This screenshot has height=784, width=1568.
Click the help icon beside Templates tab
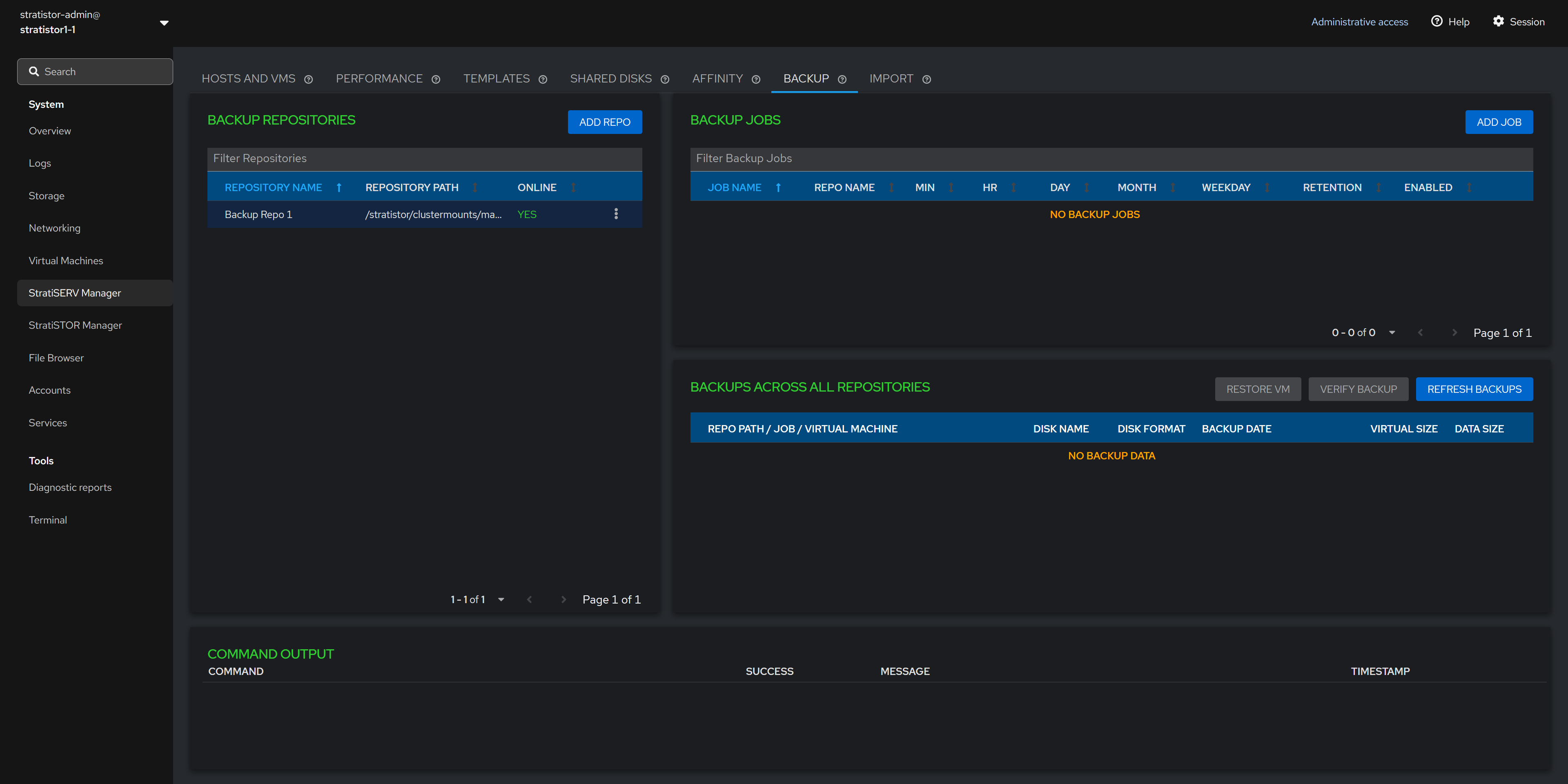(543, 79)
